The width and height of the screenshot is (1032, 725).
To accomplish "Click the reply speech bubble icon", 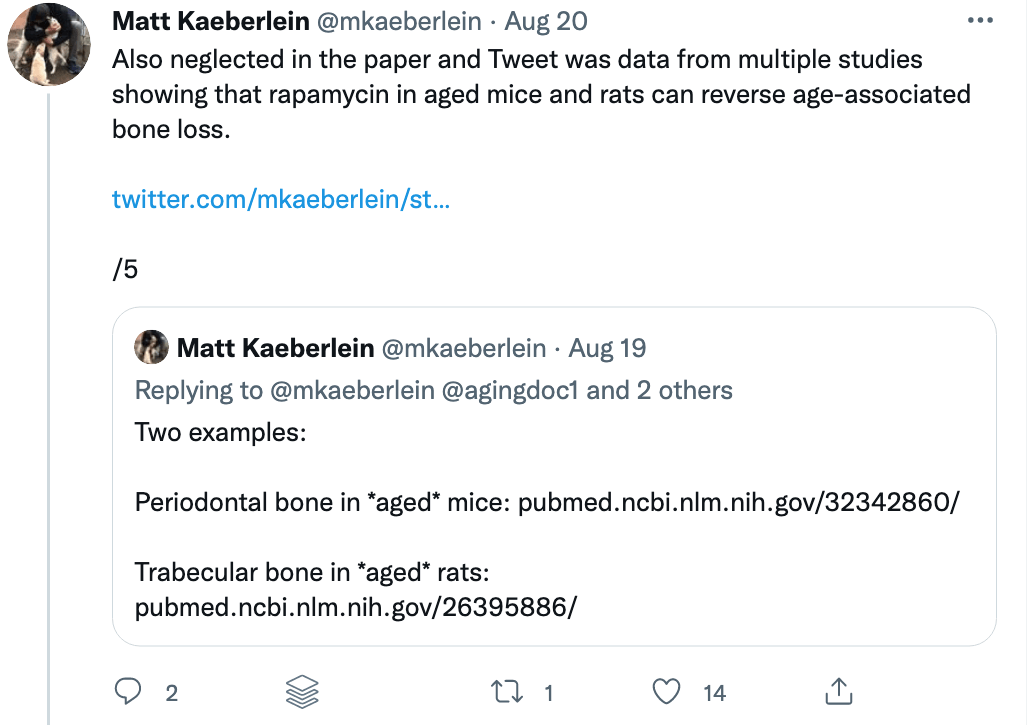I will click(129, 691).
